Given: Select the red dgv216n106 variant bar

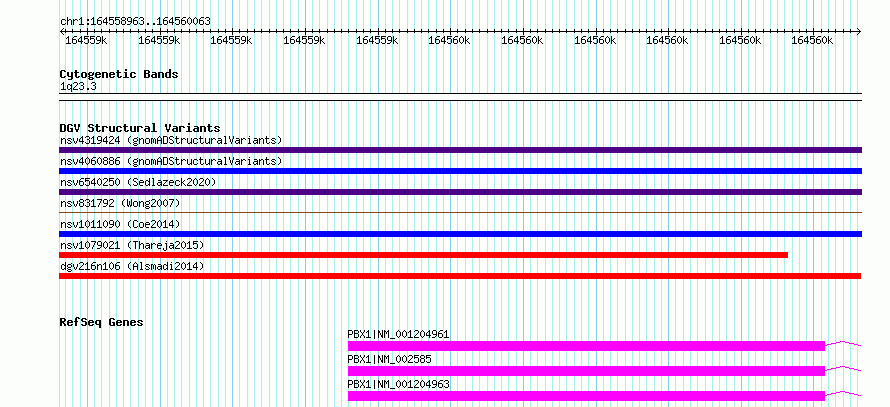Looking at the screenshot, I should [x=460, y=276].
